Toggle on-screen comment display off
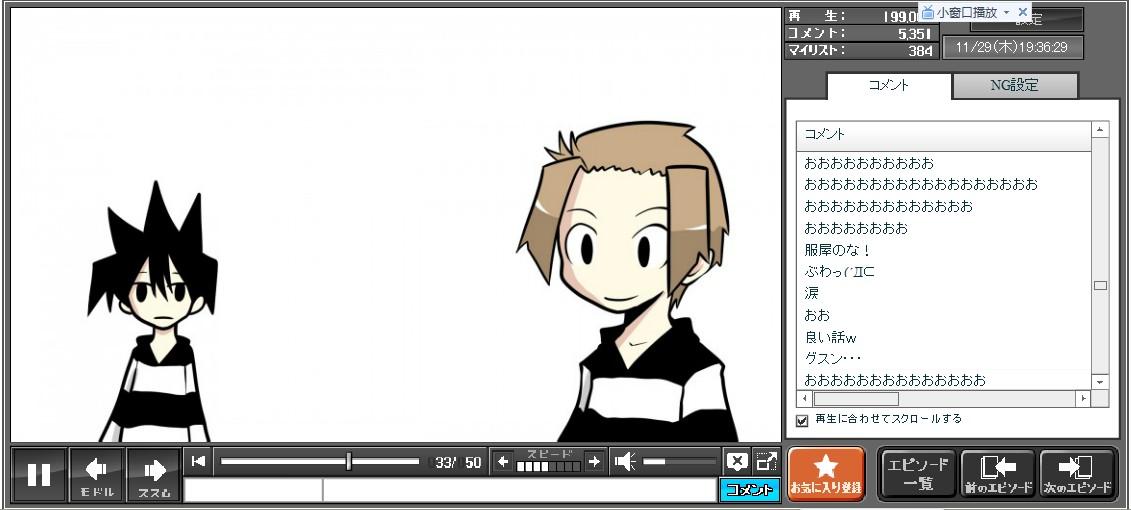This screenshot has height=510, width=1131. pos(737,461)
